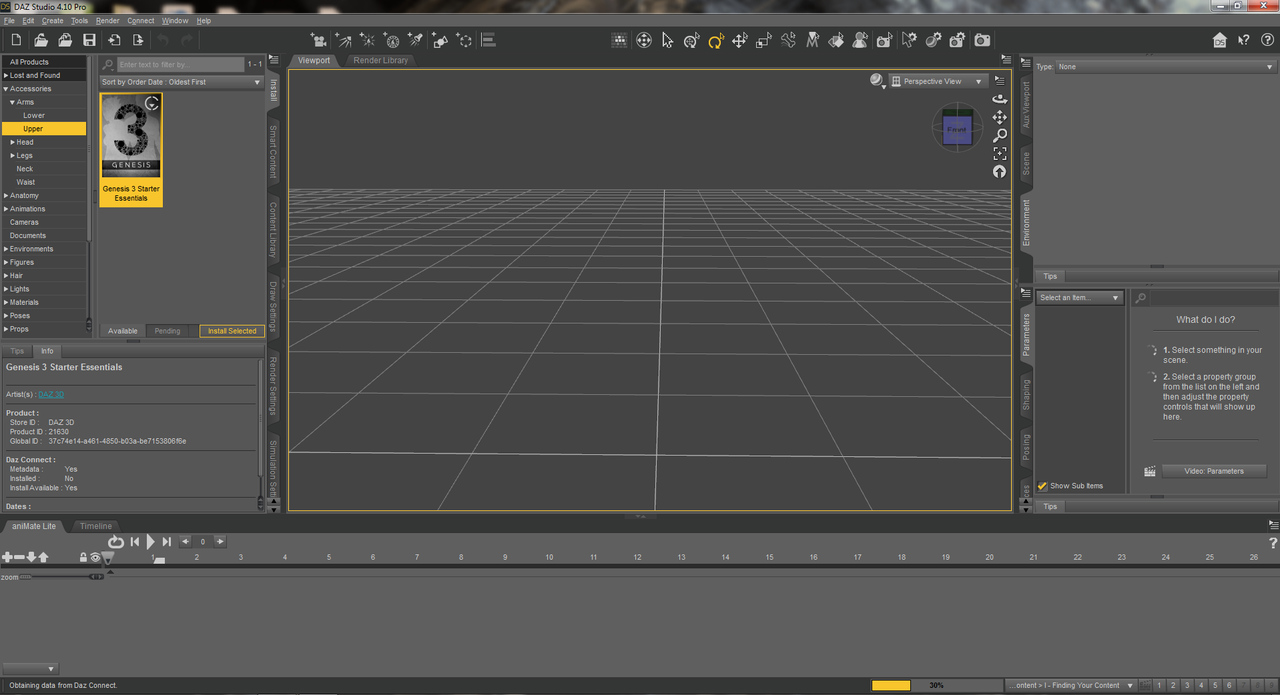Click the aniMate skip to end button

pos(167,542)
